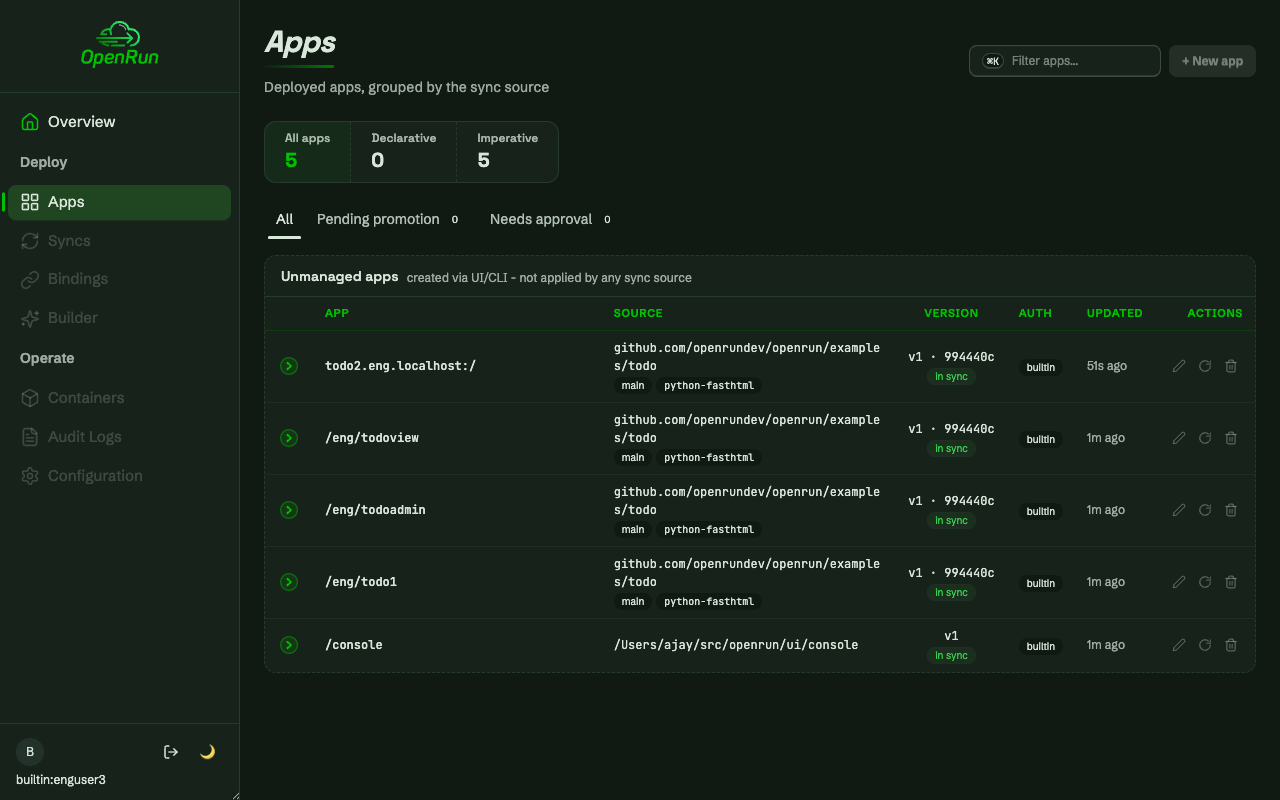Edit the /eng/todo1 app
Screen dimensions: 1280x800
1179,582
